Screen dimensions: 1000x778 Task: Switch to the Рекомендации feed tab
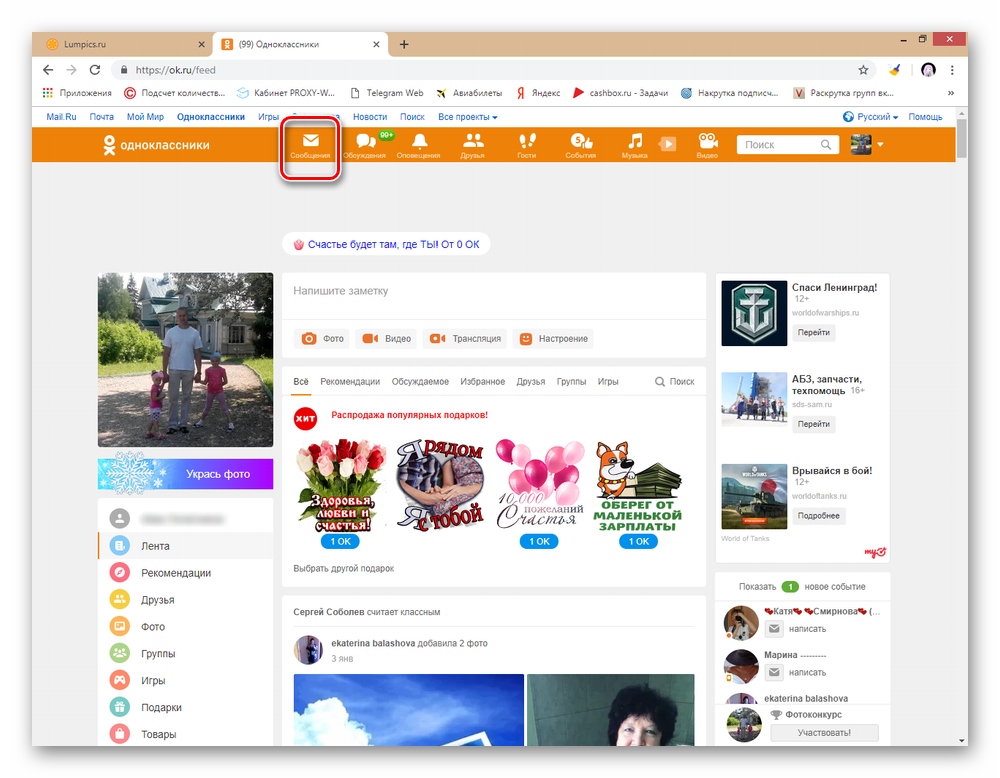coord(350,382)
